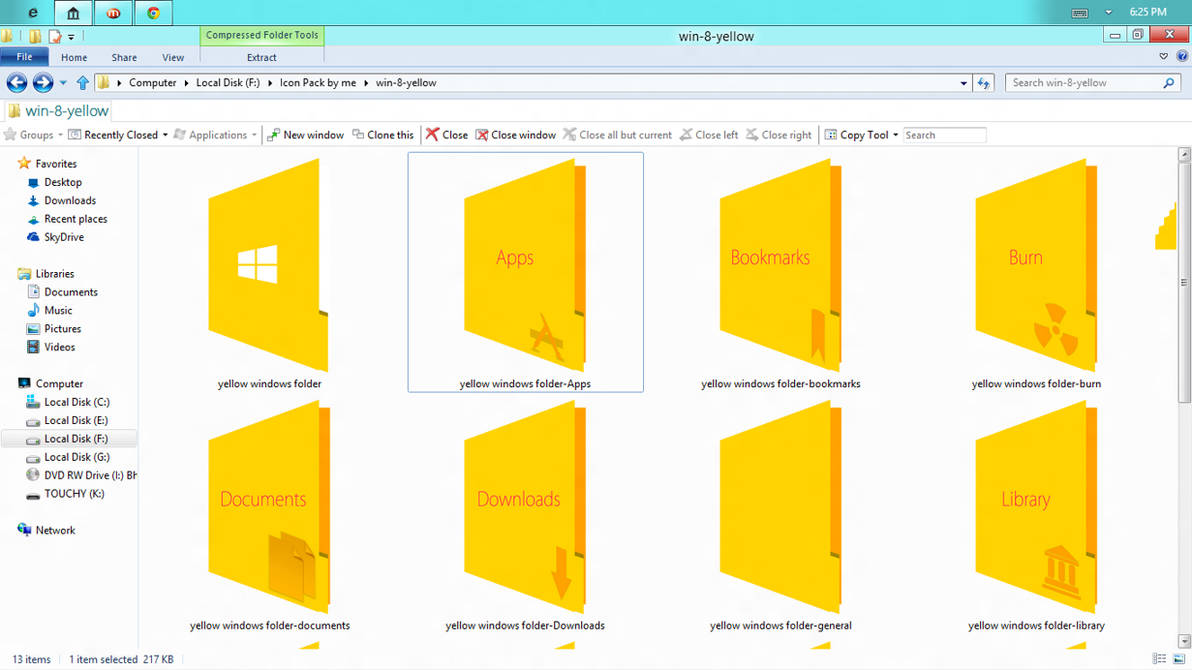The height and width of the screenshot is (670, 1192).
Task: Switch to the Share ribbon tab
Action: (x=123, y=57)
